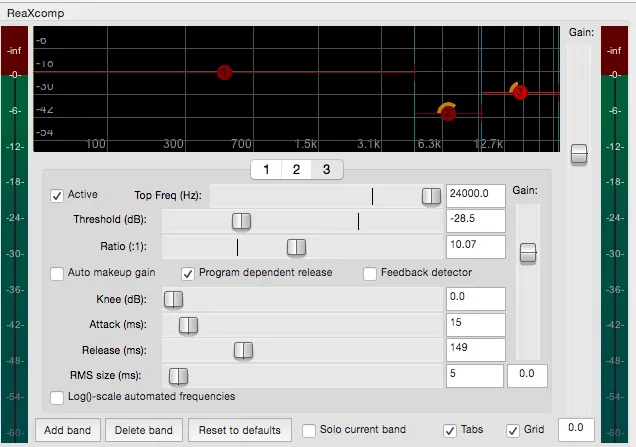Screen dimensions: 636x447
Task: Click the 100 frequency label in graph
Action: pos(96,144)
